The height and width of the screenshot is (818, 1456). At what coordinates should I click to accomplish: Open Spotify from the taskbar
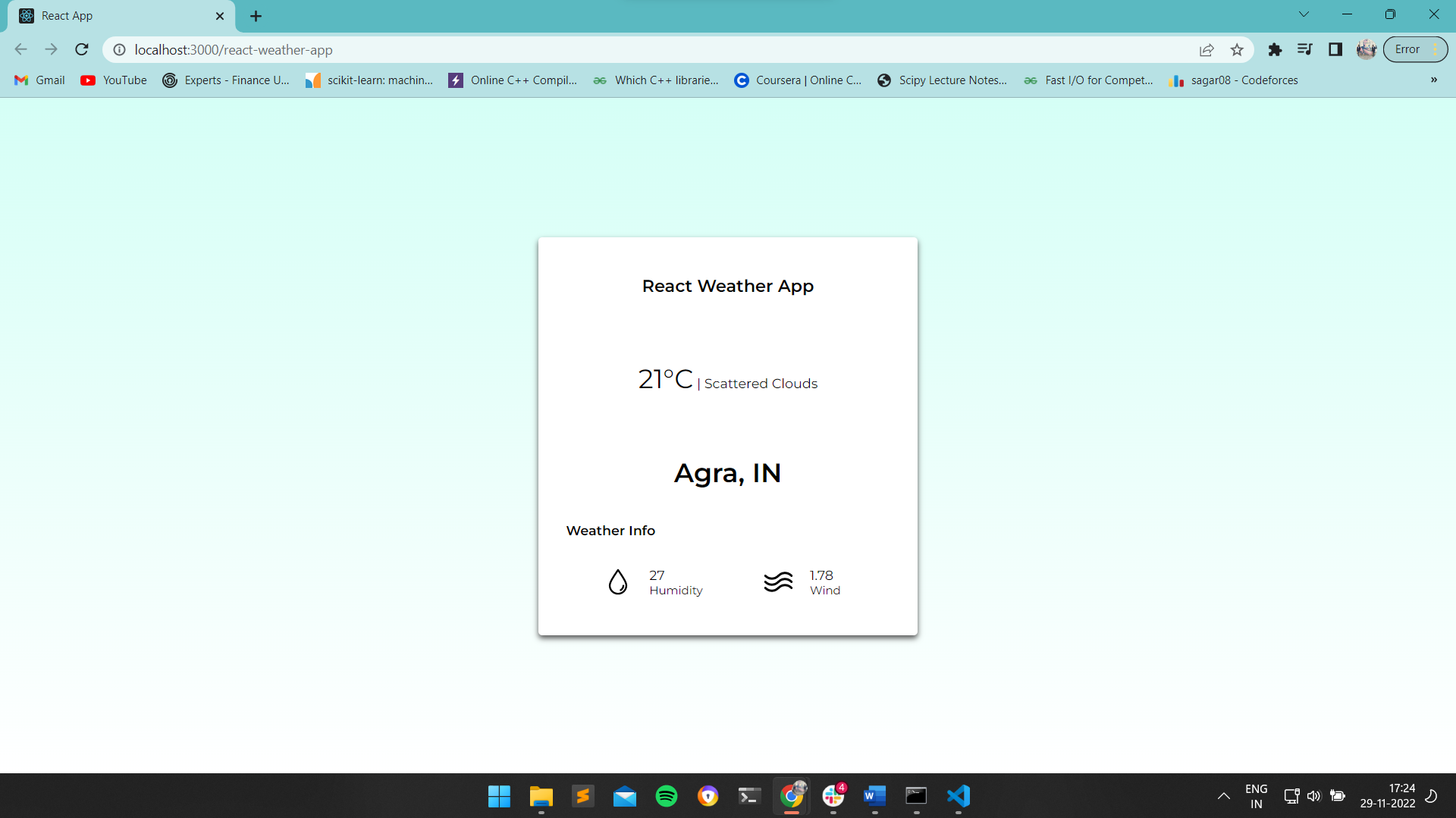coord(667,796)
